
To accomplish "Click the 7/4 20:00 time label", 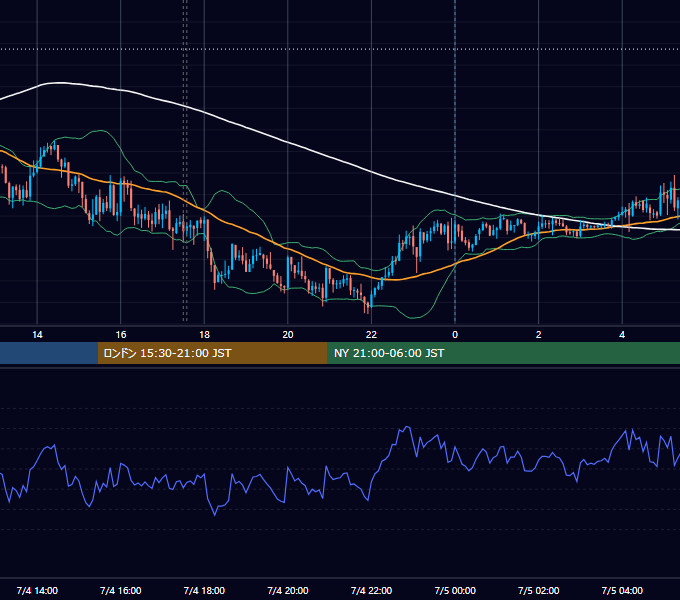I will point(288,590).
